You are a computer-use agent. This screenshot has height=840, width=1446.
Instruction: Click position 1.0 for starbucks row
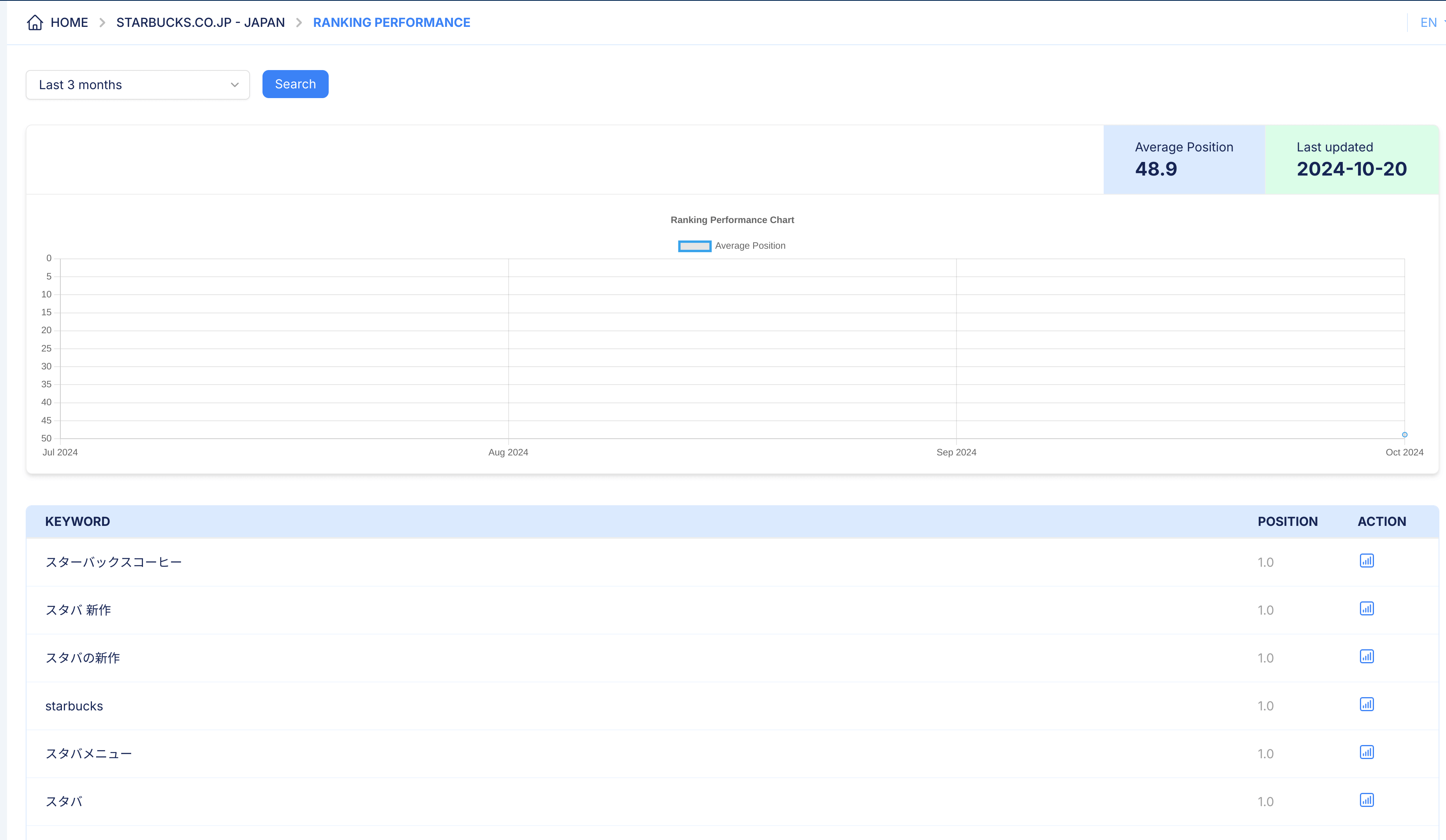click(1265, 706)
